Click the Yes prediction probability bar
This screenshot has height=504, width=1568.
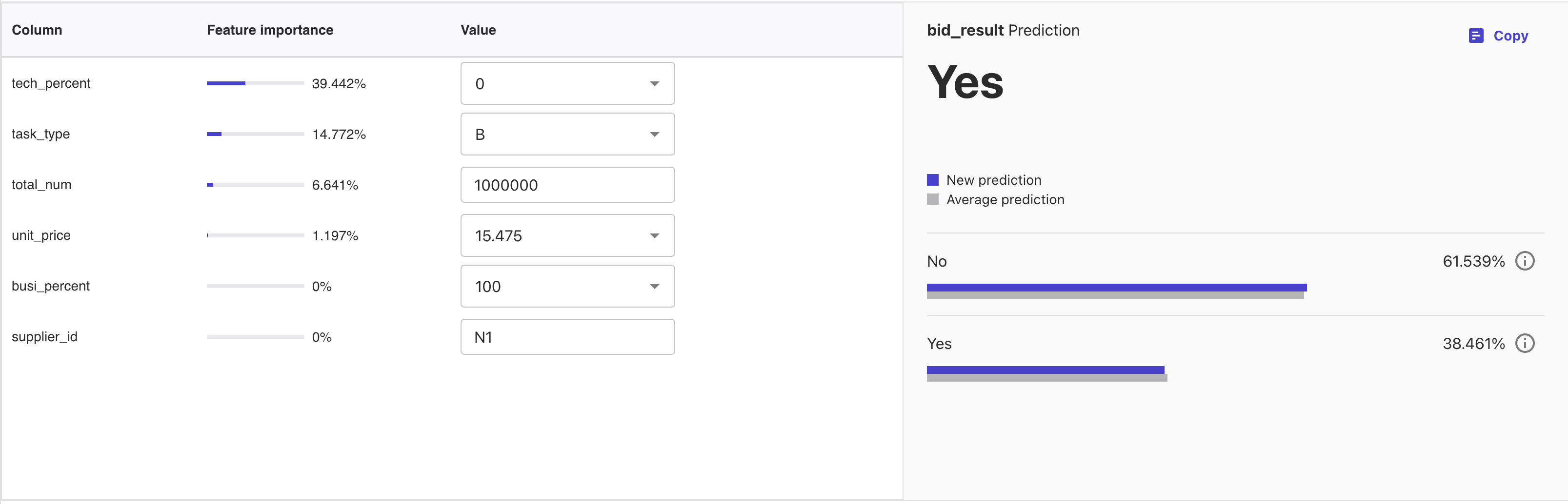(x=1045, y=373)
